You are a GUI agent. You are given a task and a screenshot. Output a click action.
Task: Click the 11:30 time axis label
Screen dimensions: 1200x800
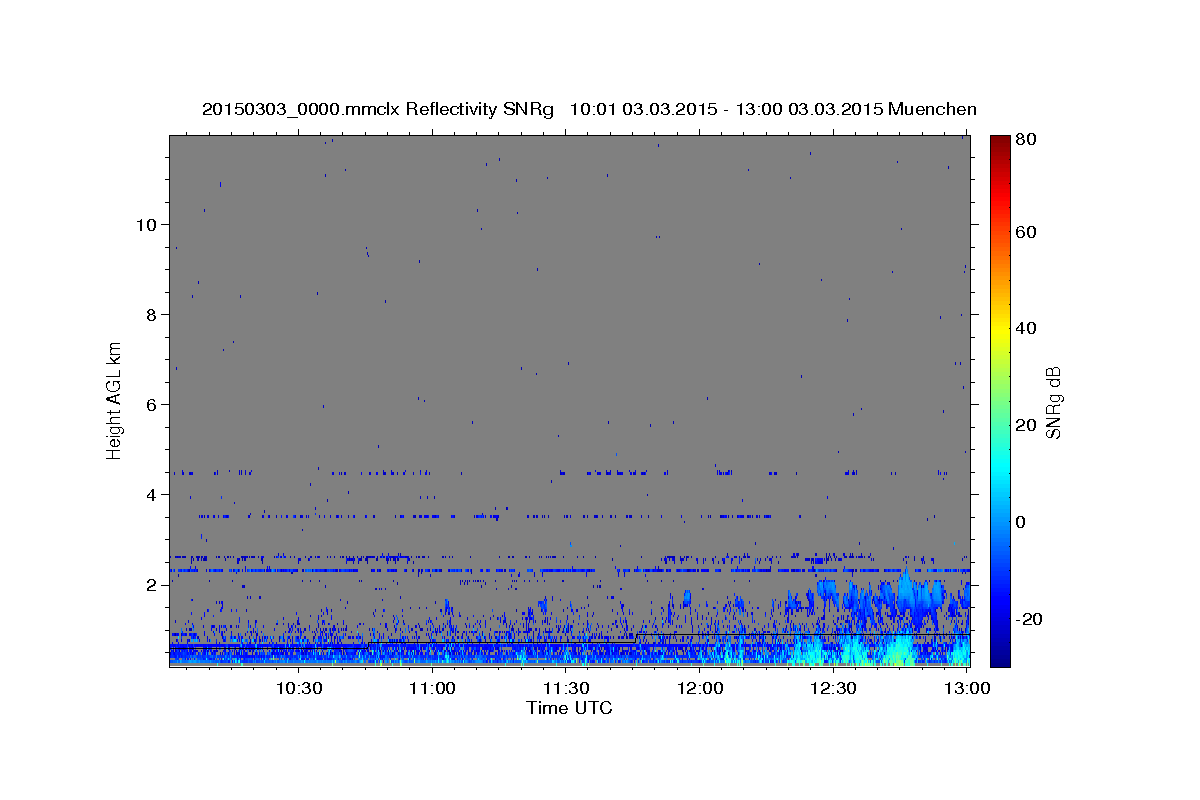click(x=566, y=688)
